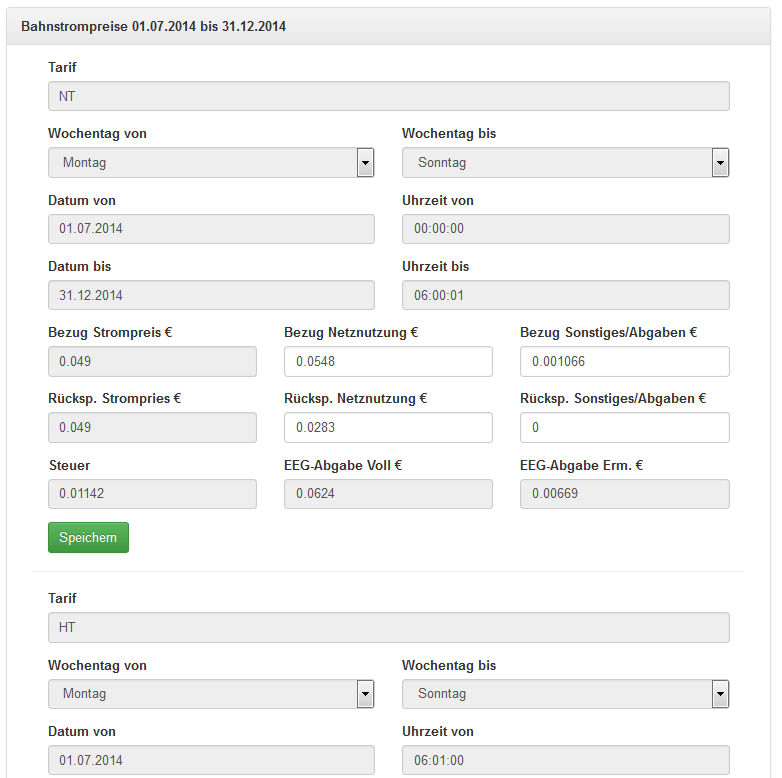
Task: Click the Bezug Strompreis field
Action: coord(152,362)
